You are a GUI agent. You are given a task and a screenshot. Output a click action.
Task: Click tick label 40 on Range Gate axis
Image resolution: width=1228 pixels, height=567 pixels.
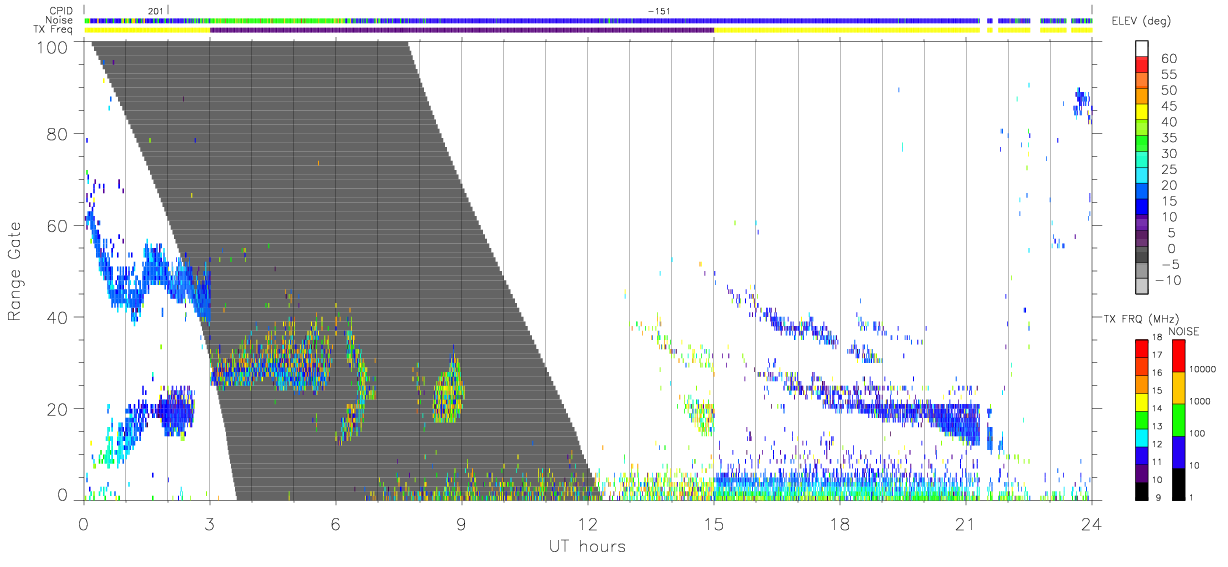coord(58,317)
